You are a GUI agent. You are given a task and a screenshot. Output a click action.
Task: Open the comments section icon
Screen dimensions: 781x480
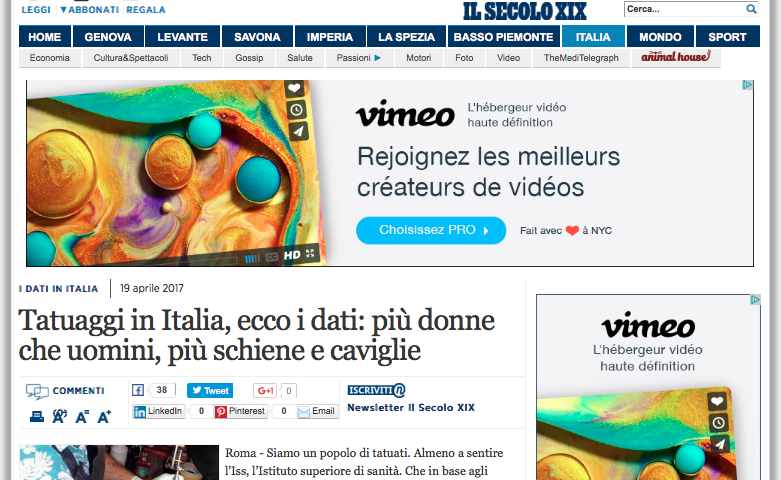point(37,391)
